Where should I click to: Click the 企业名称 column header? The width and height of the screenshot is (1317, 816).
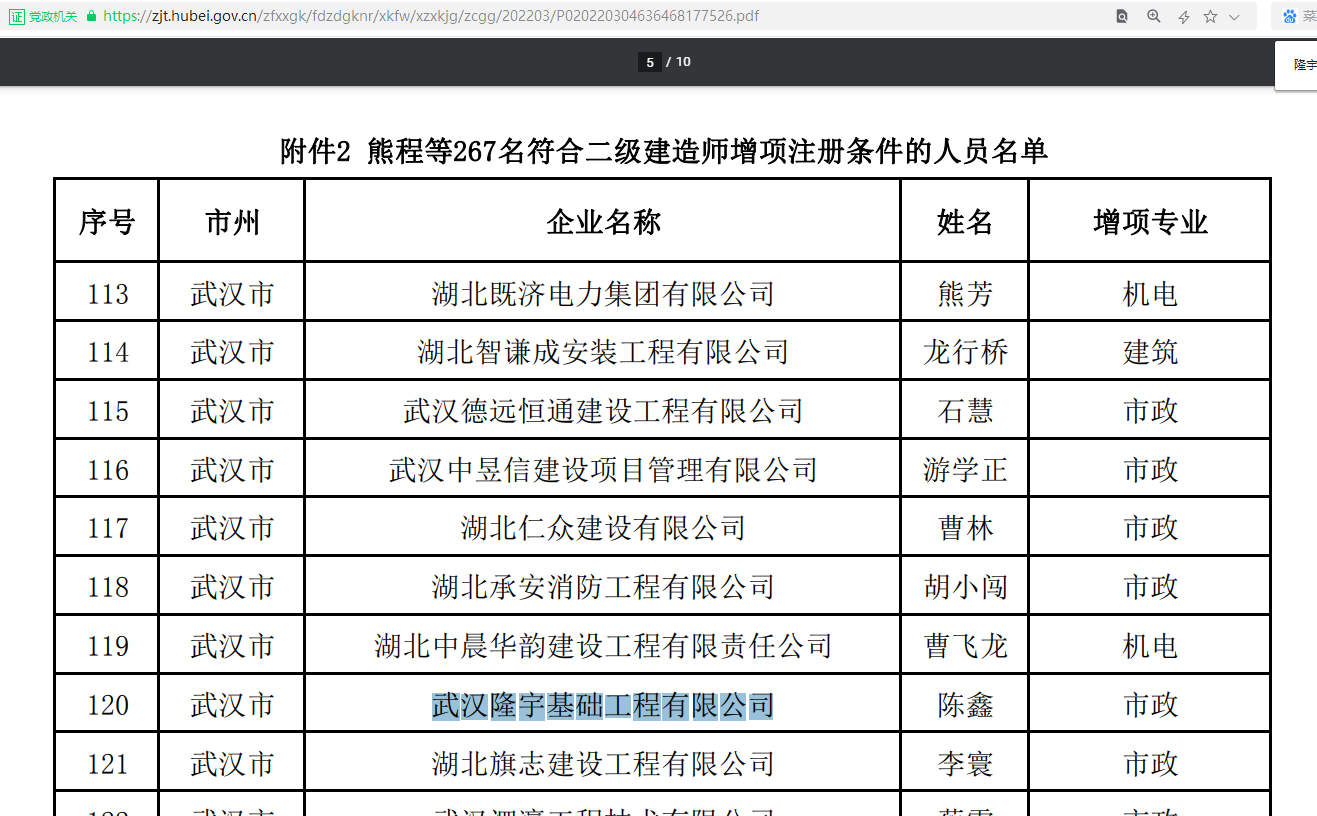point(602,222)
